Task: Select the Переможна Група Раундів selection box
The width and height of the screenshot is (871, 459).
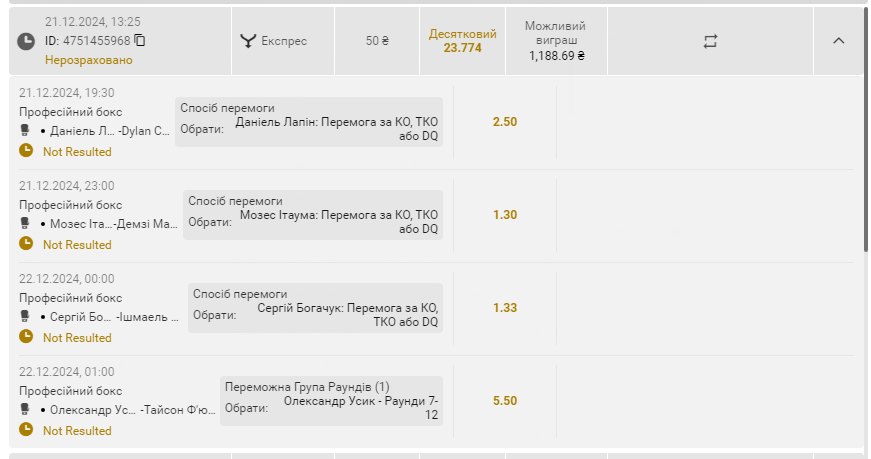Action: point(331,401)
